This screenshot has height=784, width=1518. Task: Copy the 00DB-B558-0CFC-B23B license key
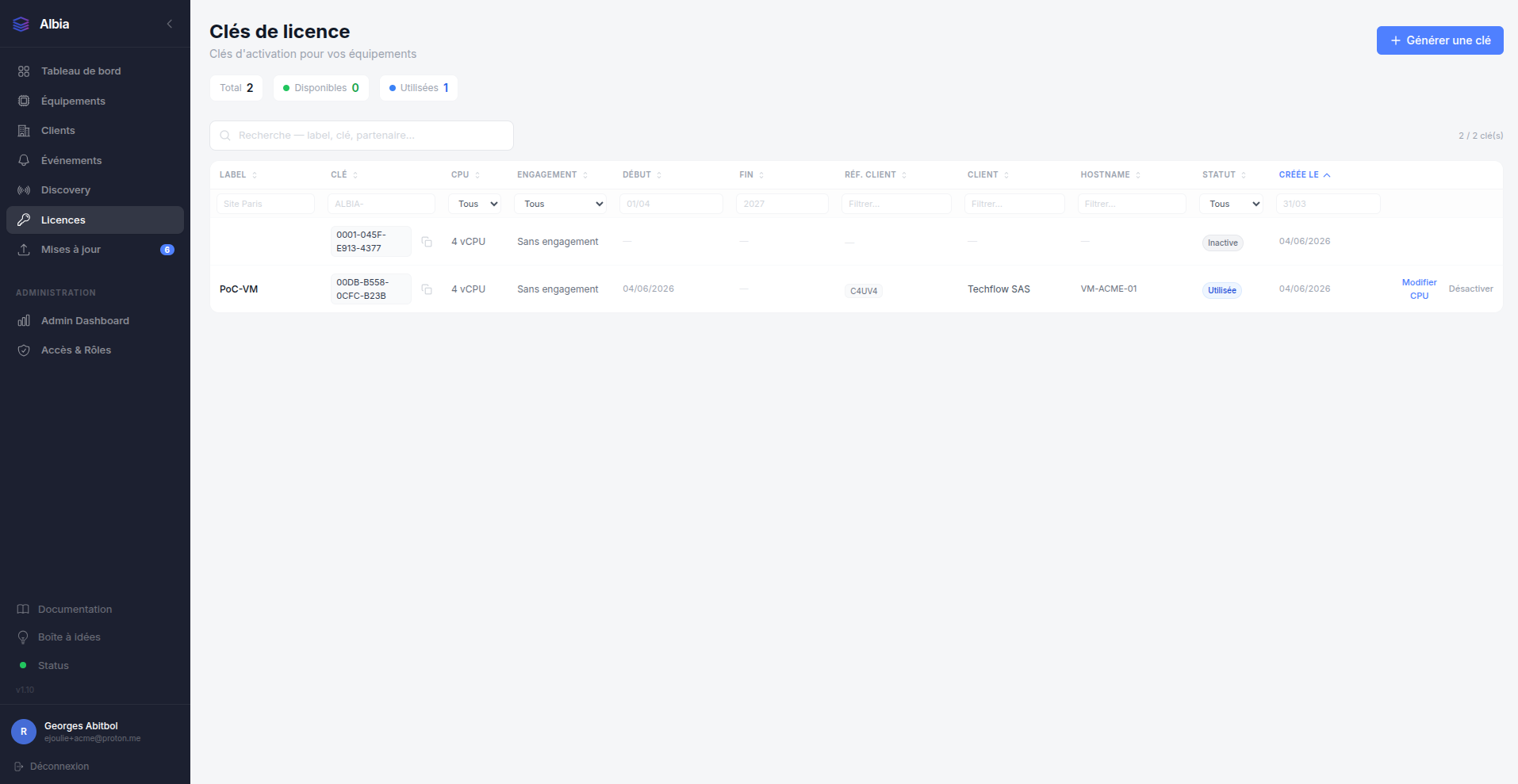pos(427,289)
